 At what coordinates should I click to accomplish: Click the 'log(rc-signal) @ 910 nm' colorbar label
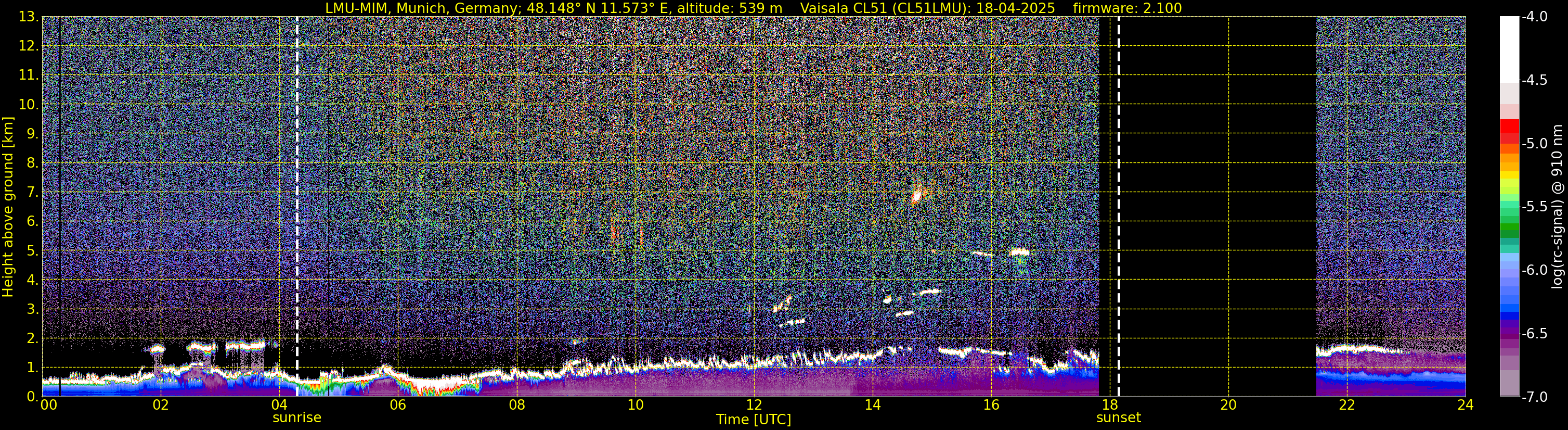click(x=1557, y=207)
